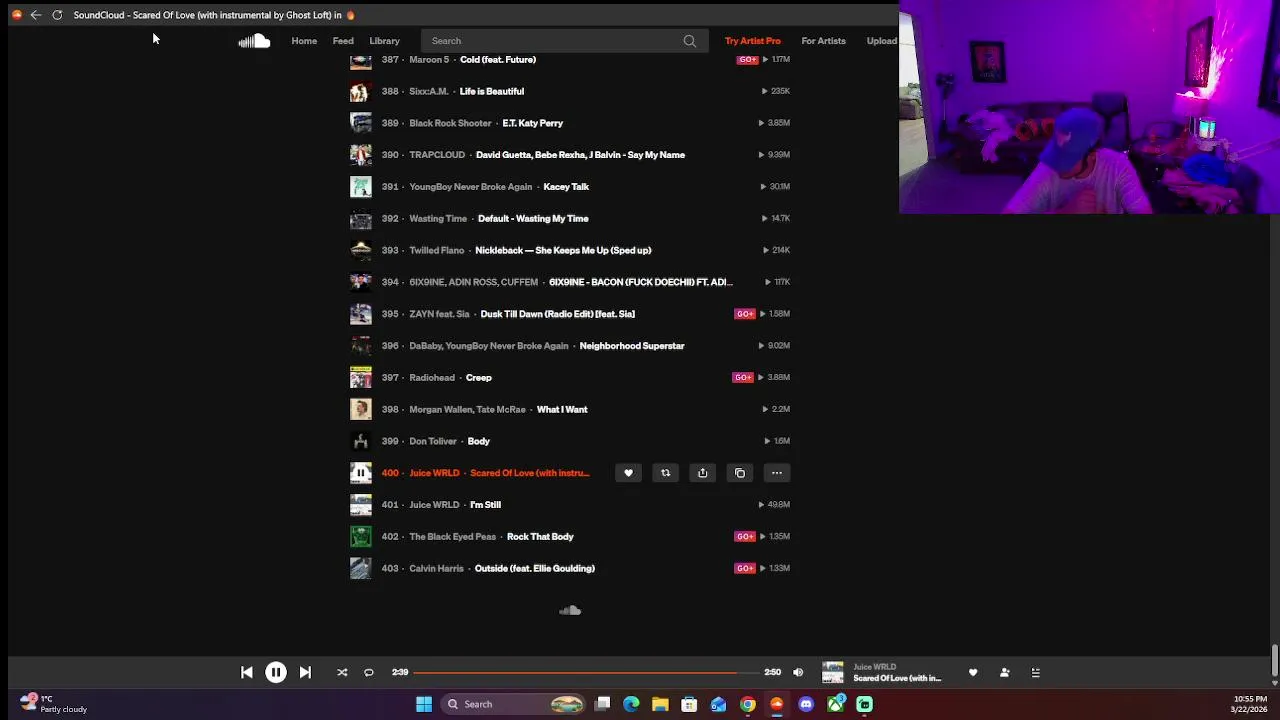Image resolution: width=1280 pixels, height=720 pixels.
Task: Like the playing track in player bar
Action: (x=973, y=673)
